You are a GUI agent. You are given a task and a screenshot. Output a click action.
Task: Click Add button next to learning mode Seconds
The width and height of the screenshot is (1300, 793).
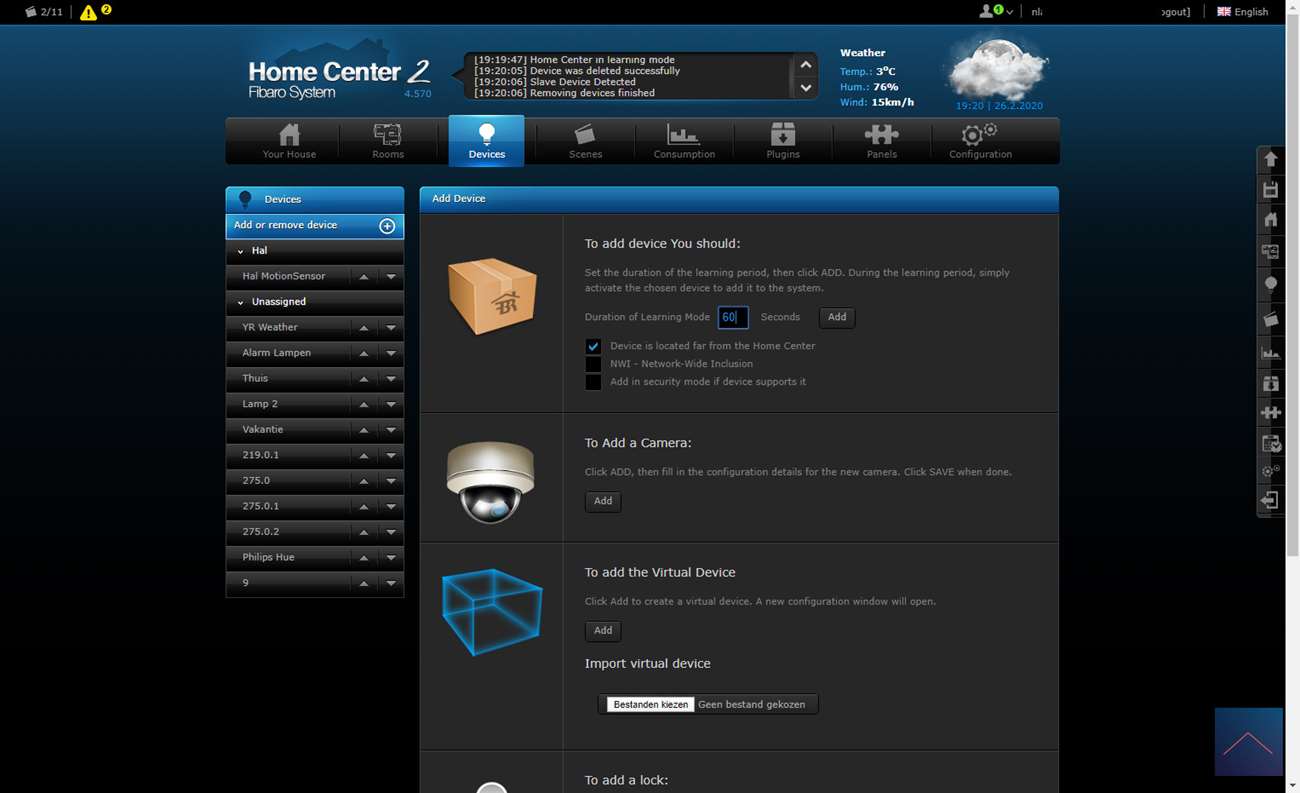[x=837, y=317]
